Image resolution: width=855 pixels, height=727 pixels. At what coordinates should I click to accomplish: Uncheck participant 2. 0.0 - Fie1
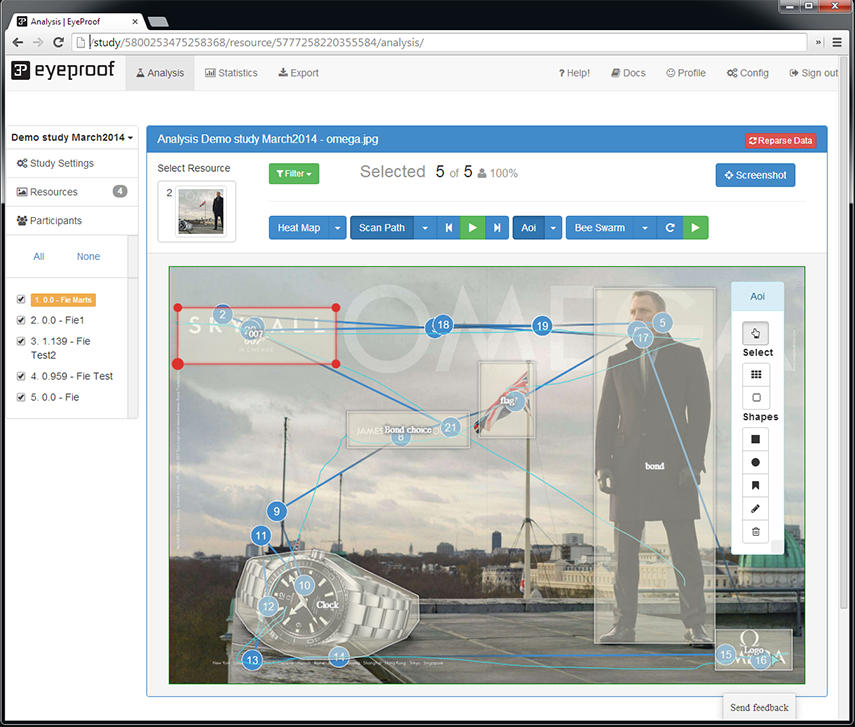pos(21,320)
